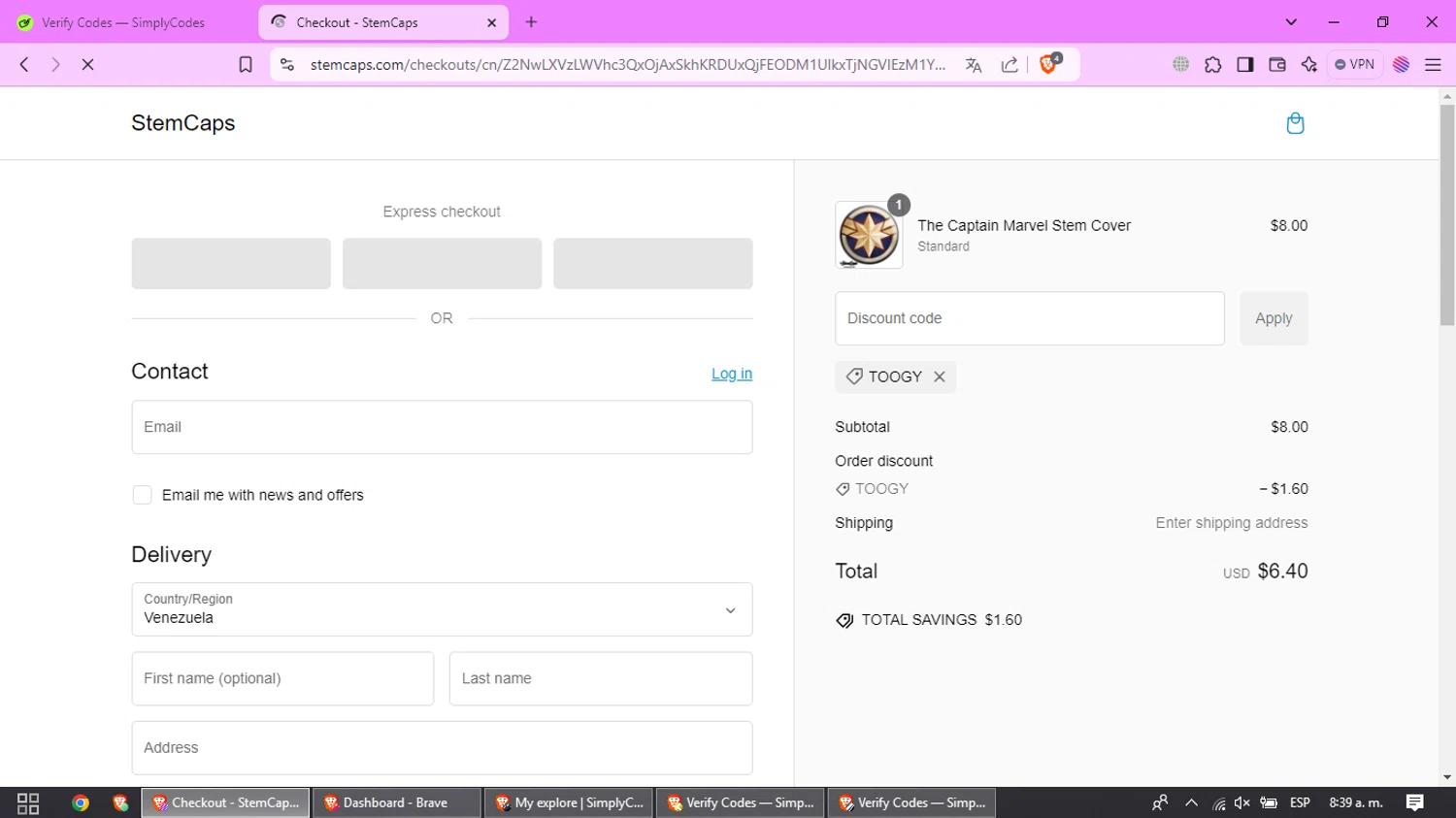Go forward to next page

(55, 64)
